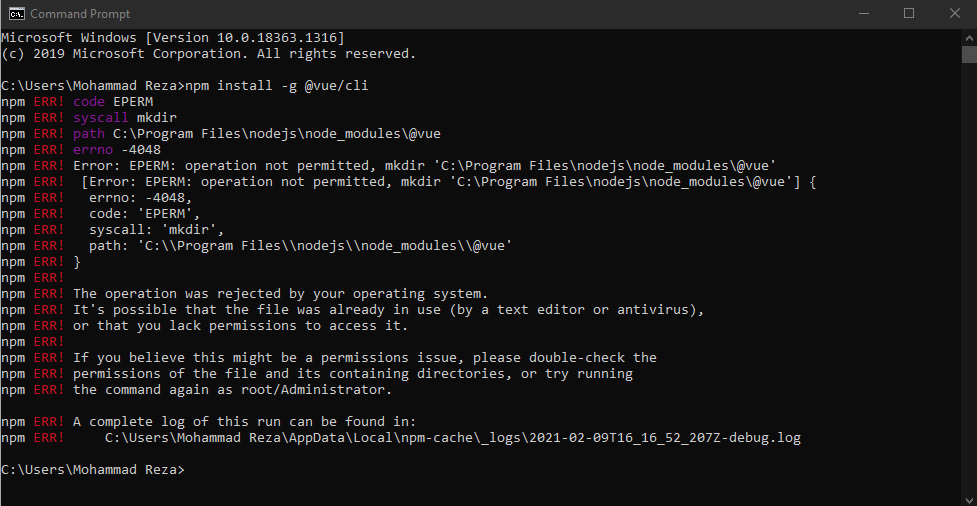Click the Microsoft Windows version line

(x=172, y=37)
